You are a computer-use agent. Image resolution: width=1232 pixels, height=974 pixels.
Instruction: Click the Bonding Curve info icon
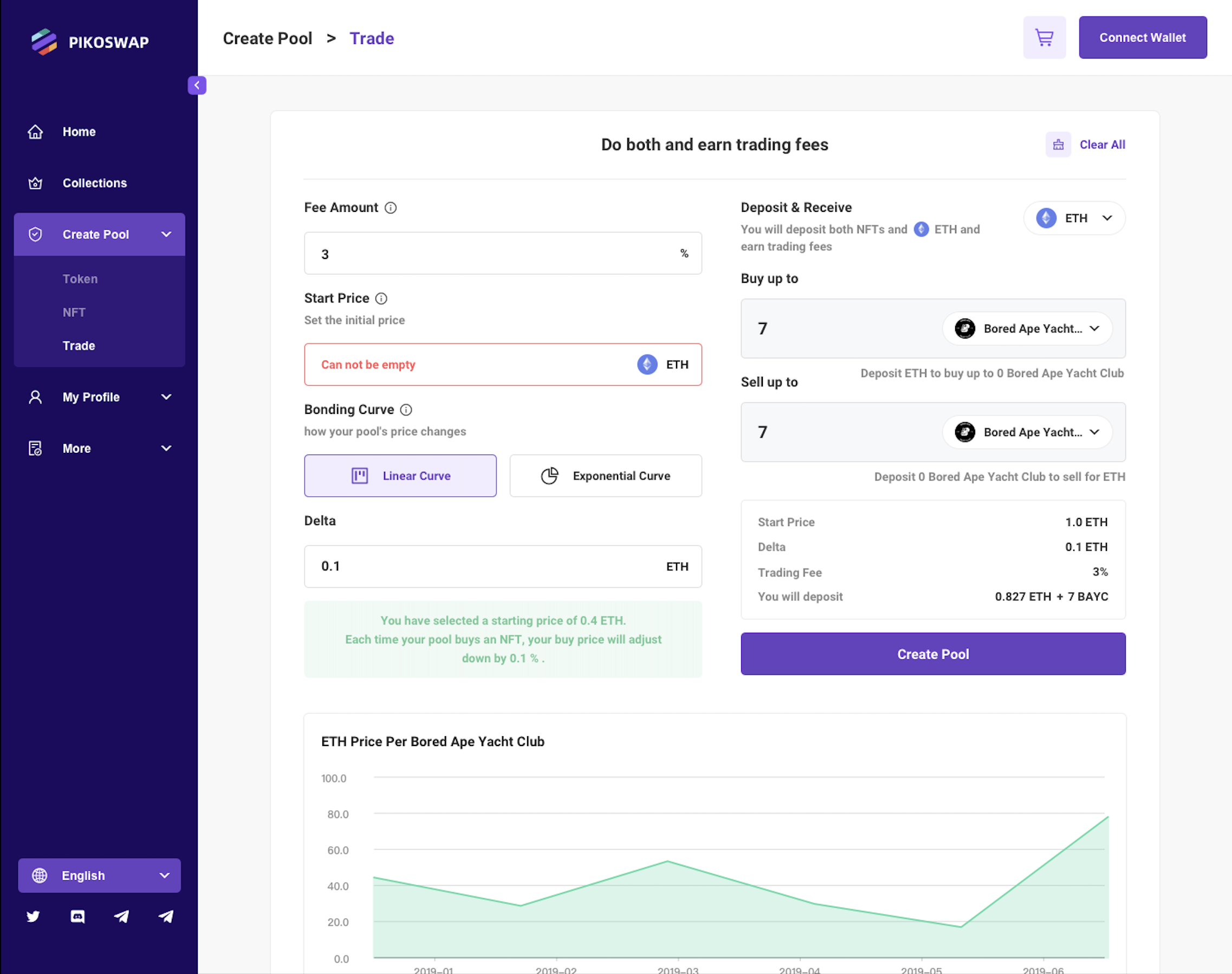coord(406,410)
